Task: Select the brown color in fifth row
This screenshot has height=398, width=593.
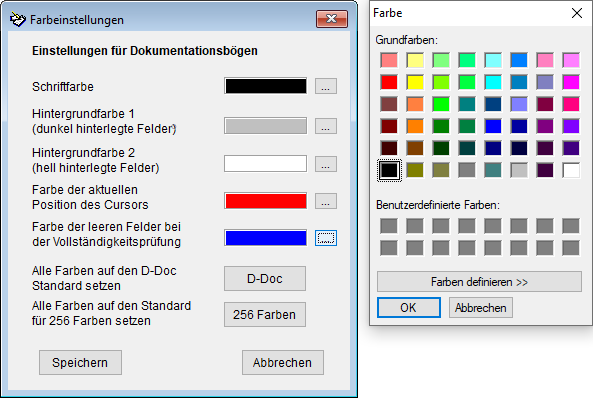Action: point(415,148)
